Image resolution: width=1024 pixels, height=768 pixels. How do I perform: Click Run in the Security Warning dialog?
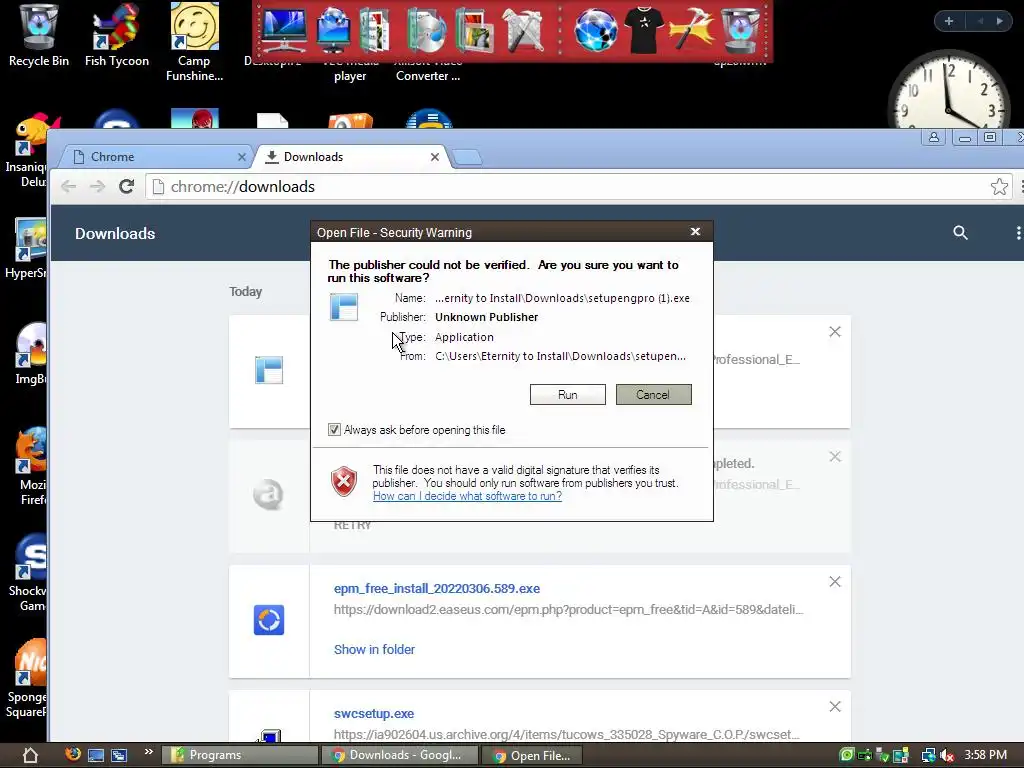(568, 394)
